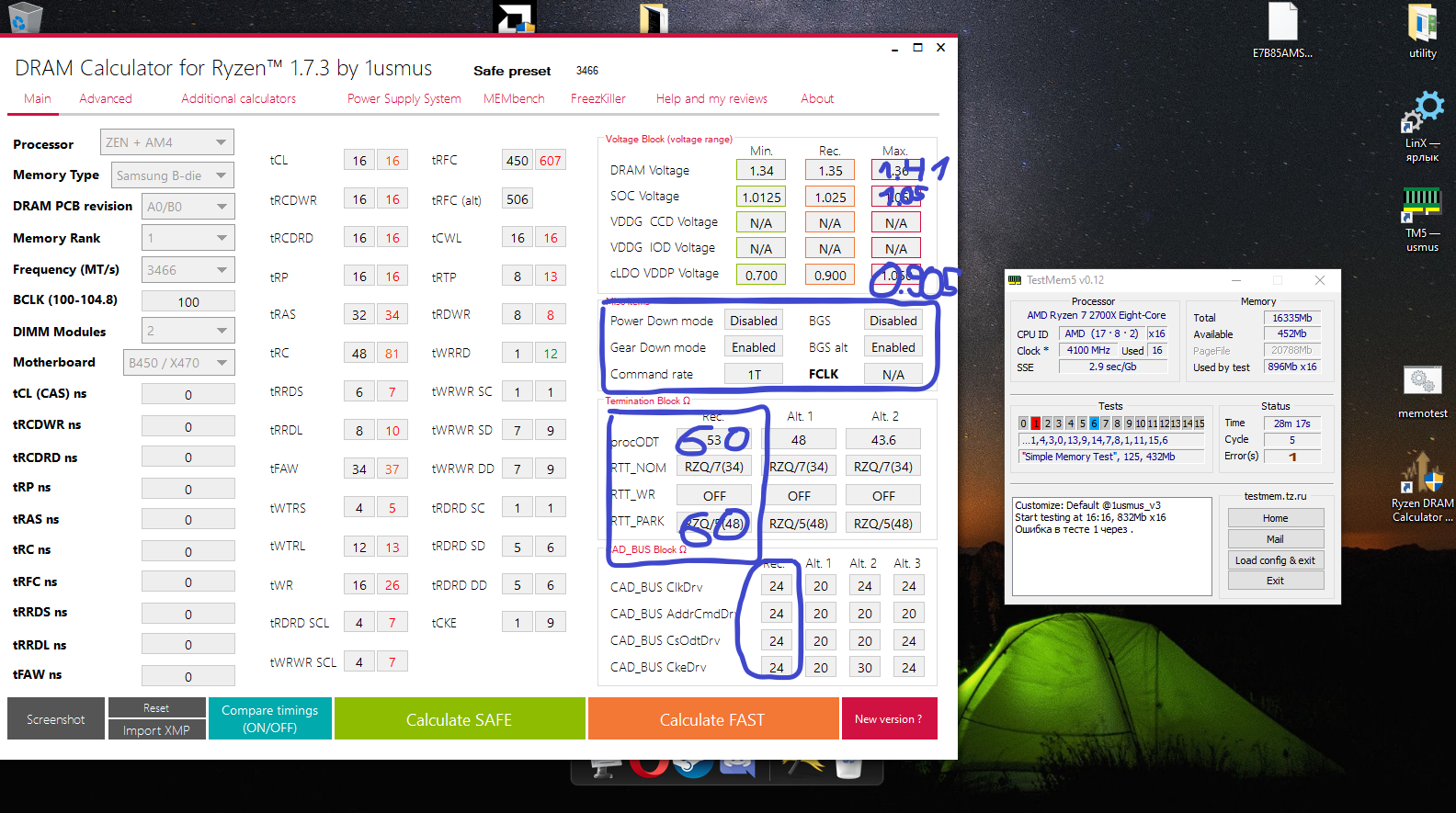Open the Memory Rank dropdown
Image resolution: width=1456 pixels, height=813 pixels.
(188, 238)
